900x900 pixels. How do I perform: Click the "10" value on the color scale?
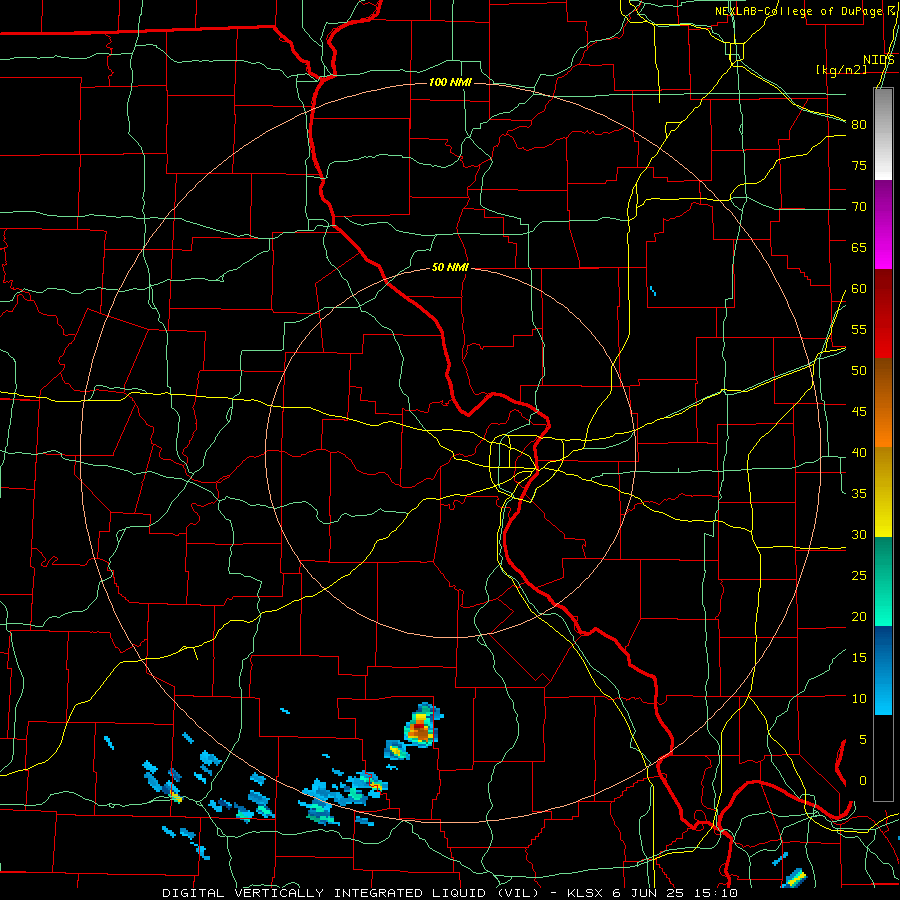[x=859, y=699]
